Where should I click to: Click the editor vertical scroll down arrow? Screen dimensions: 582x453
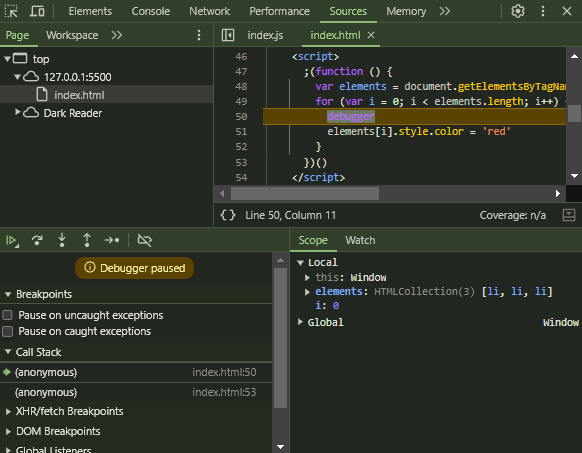pyautogui.click(x=574, y=176)
